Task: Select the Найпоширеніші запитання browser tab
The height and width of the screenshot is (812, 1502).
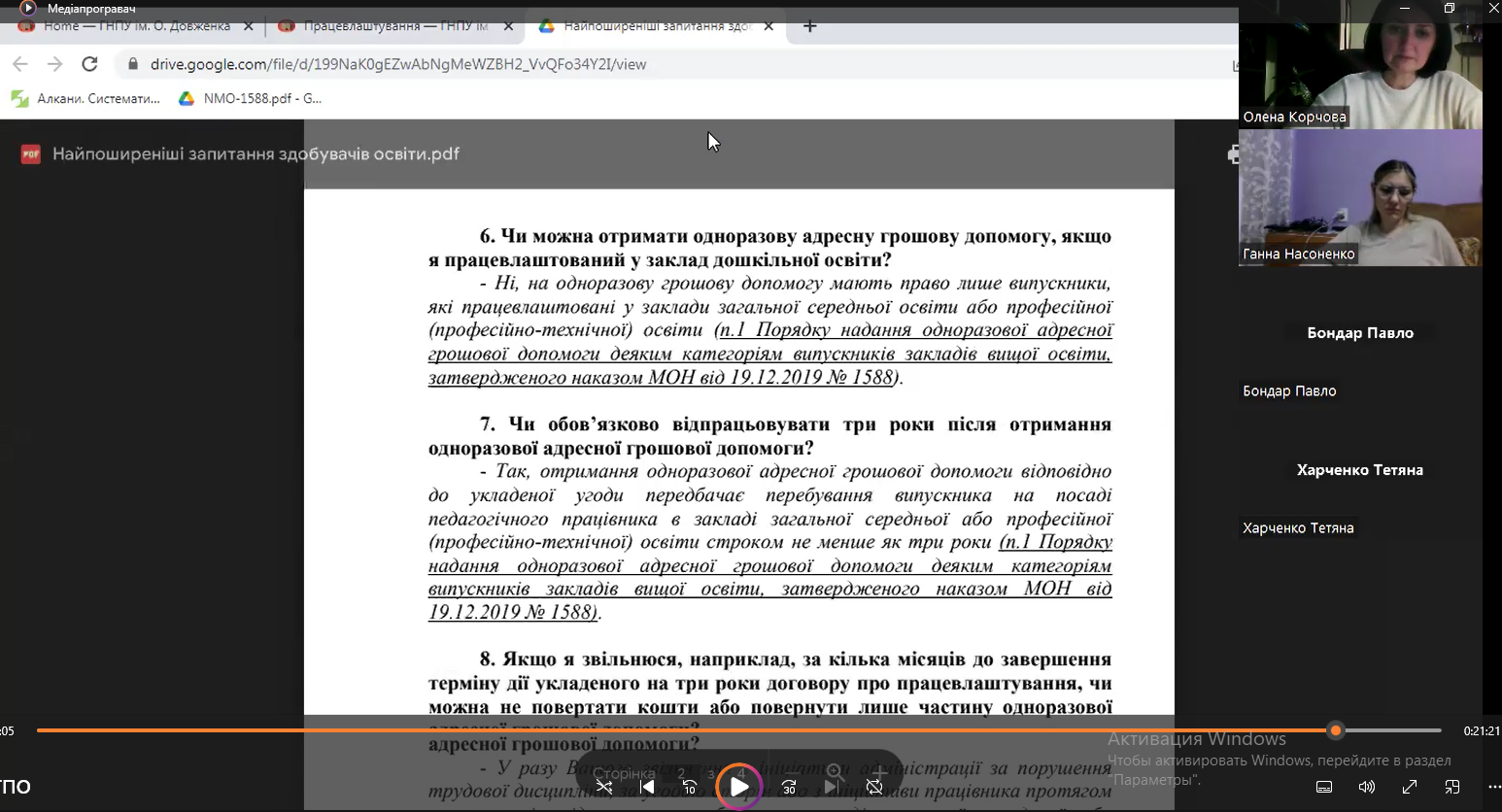Action: click(656, 26)
